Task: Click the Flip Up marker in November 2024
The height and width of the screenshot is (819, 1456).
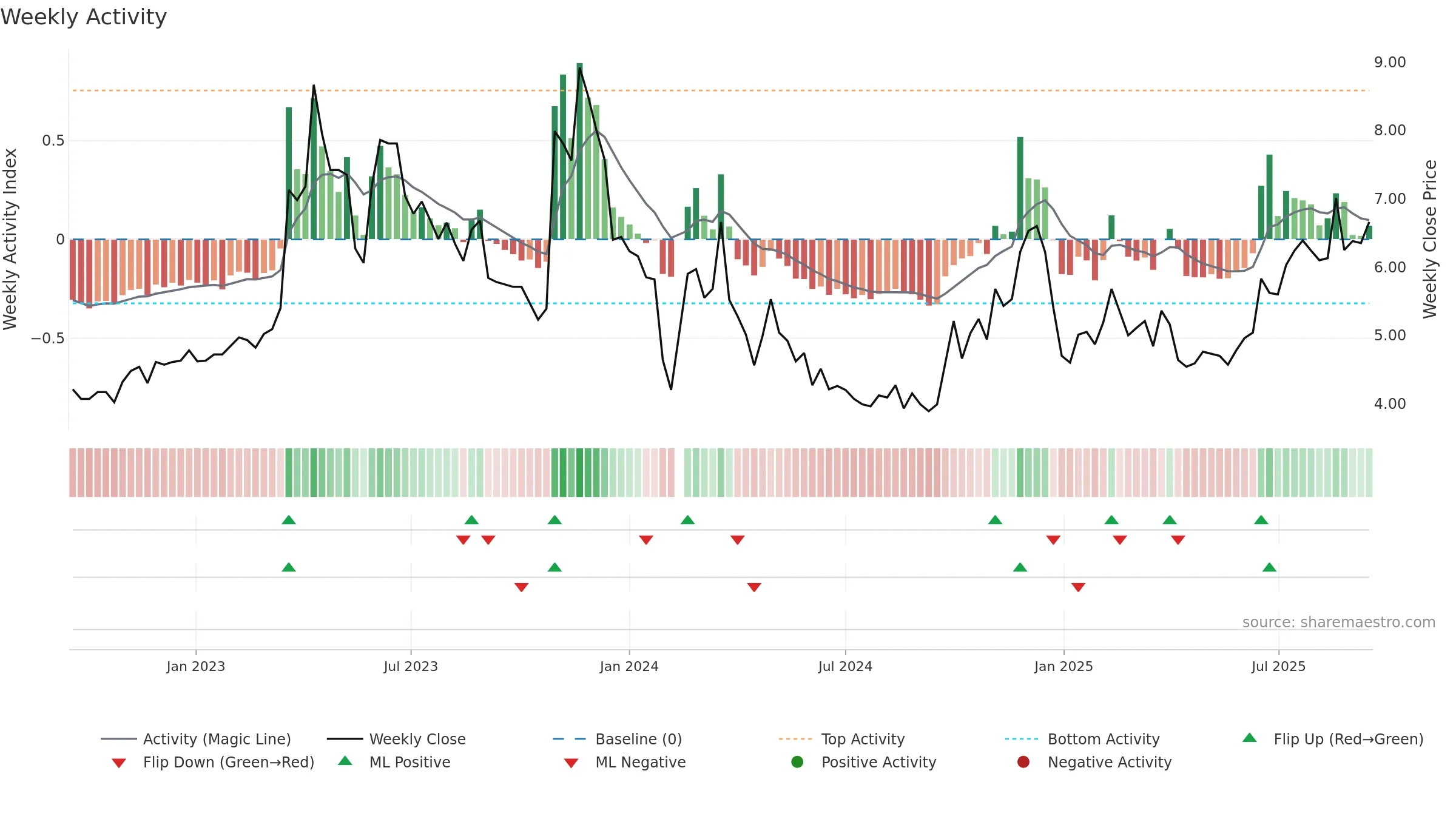Action: click(995, 520)
